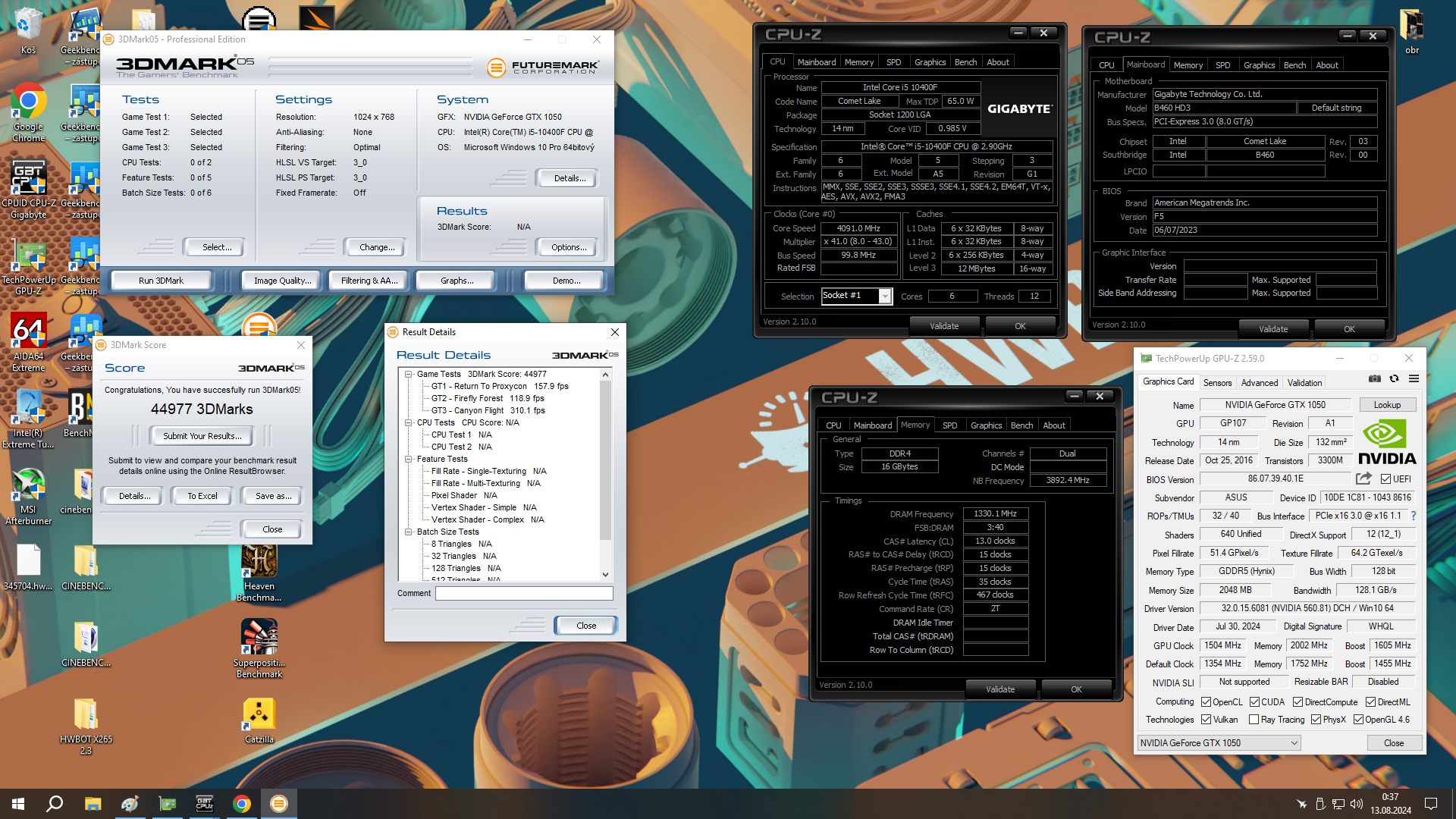The image size is (1456, 819).
Task: Switch to the Advanced tab in GPU-Z
Action: tap(1260, 383)
